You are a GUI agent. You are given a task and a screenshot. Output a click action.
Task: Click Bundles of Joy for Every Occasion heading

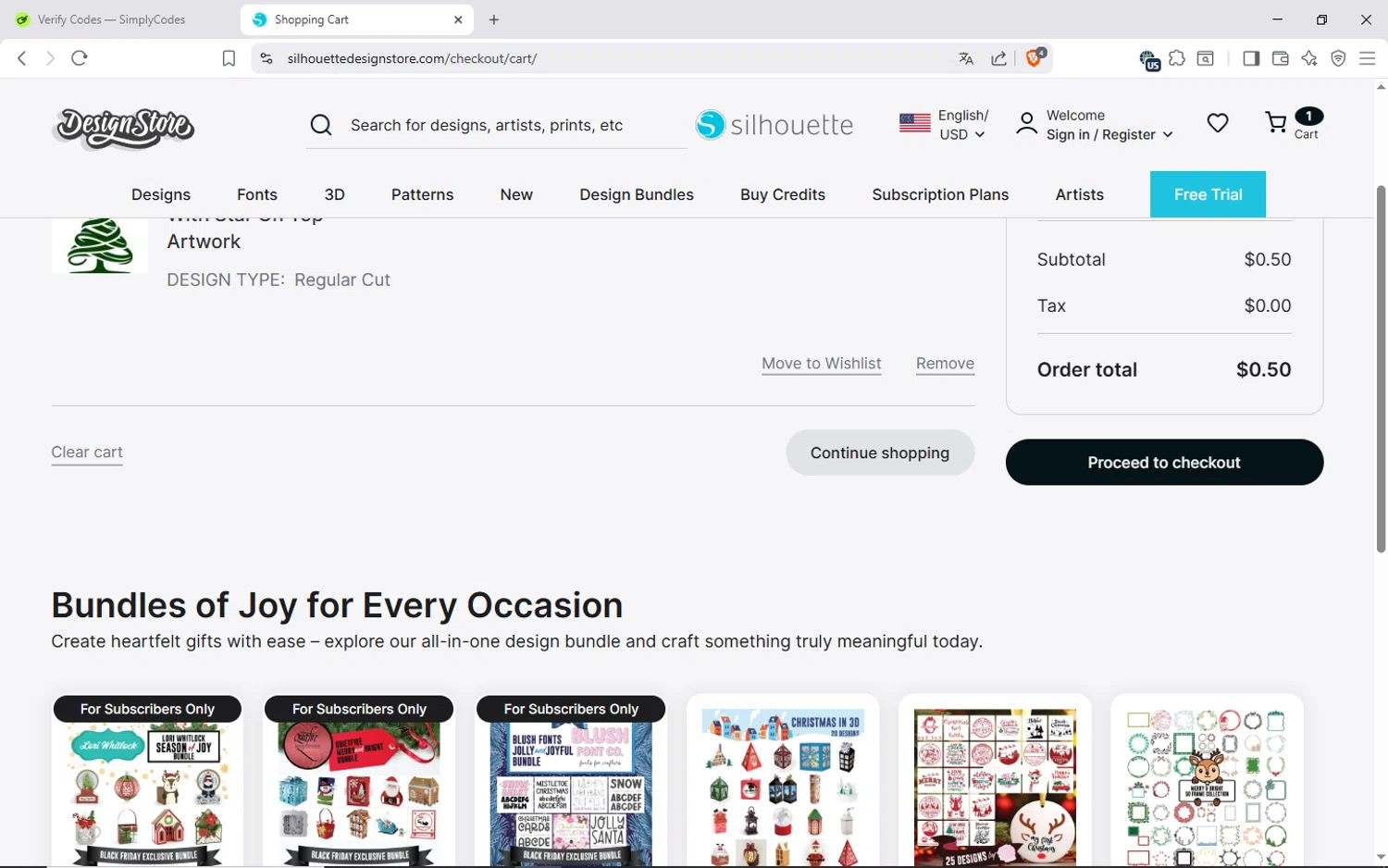337,605
